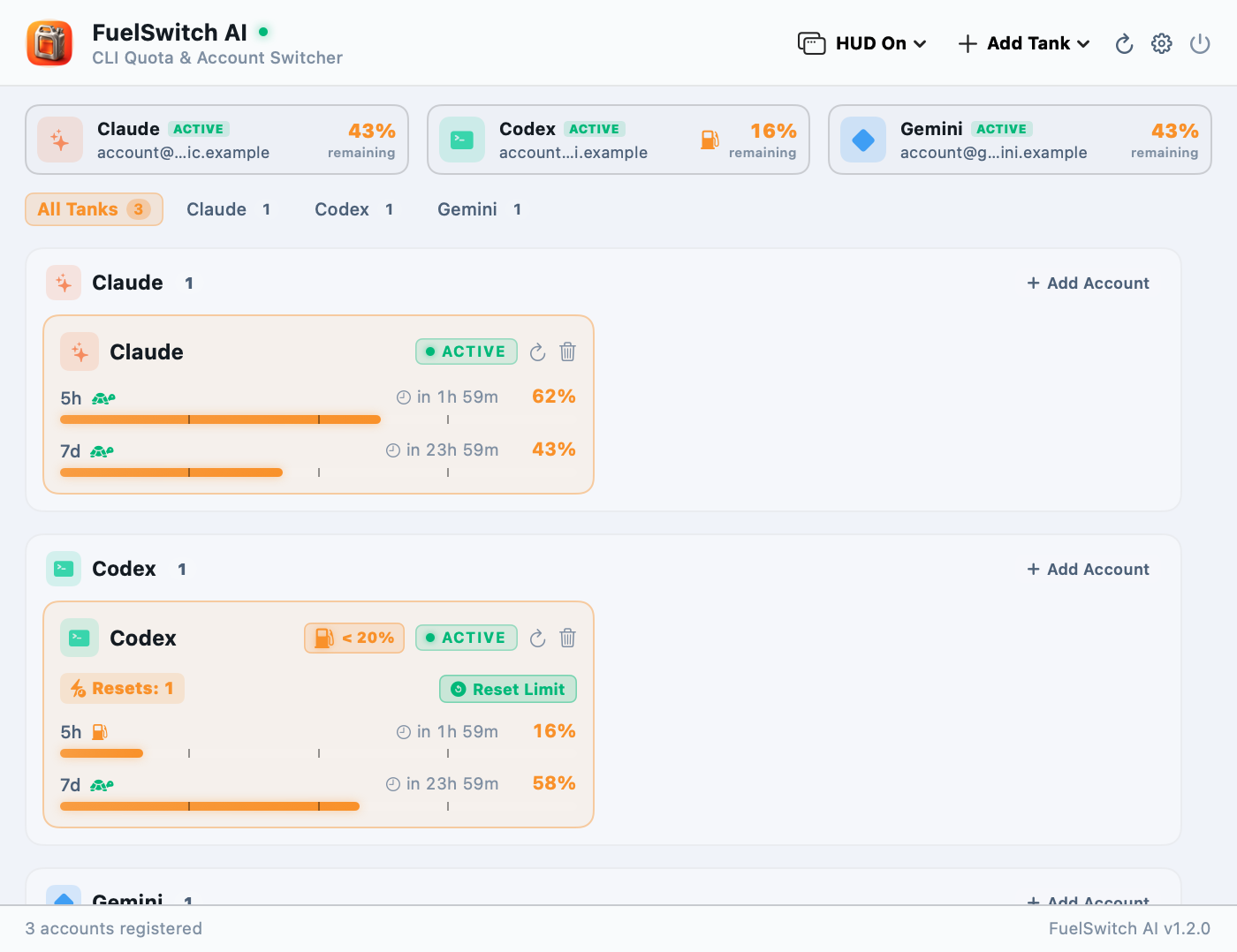The height and width of the screenshot is (952, 1237).
Task: Delete the Codex account with the trash icon
Action: [568, 638]
